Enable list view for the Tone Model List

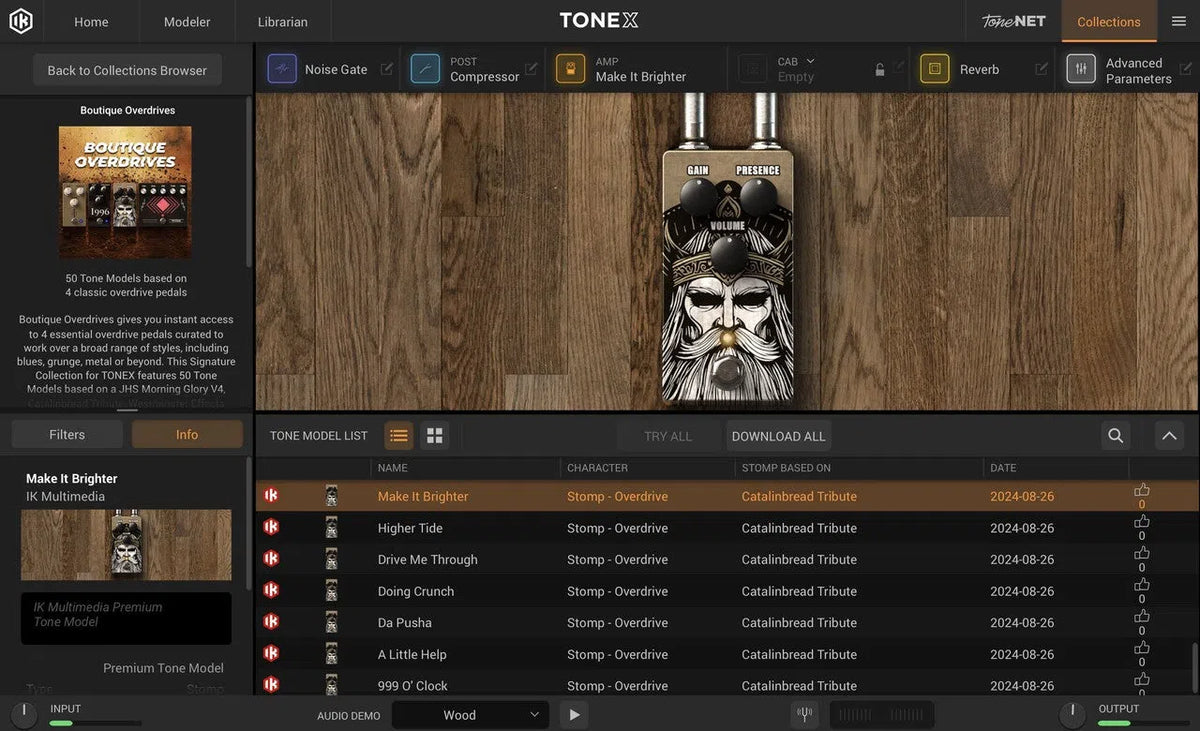click(399, 435)
